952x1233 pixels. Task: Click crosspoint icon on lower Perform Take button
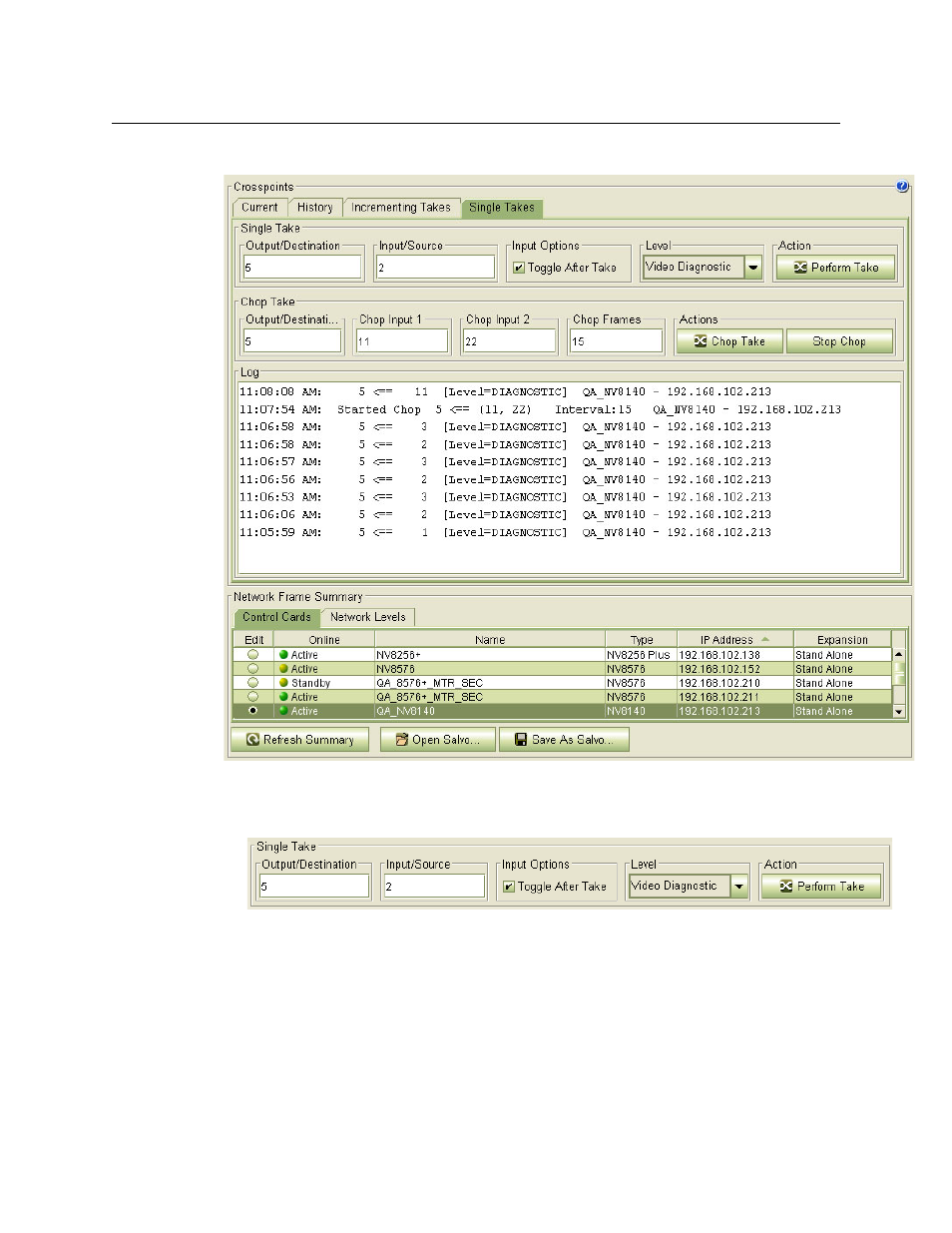click(x=786, y=887)
